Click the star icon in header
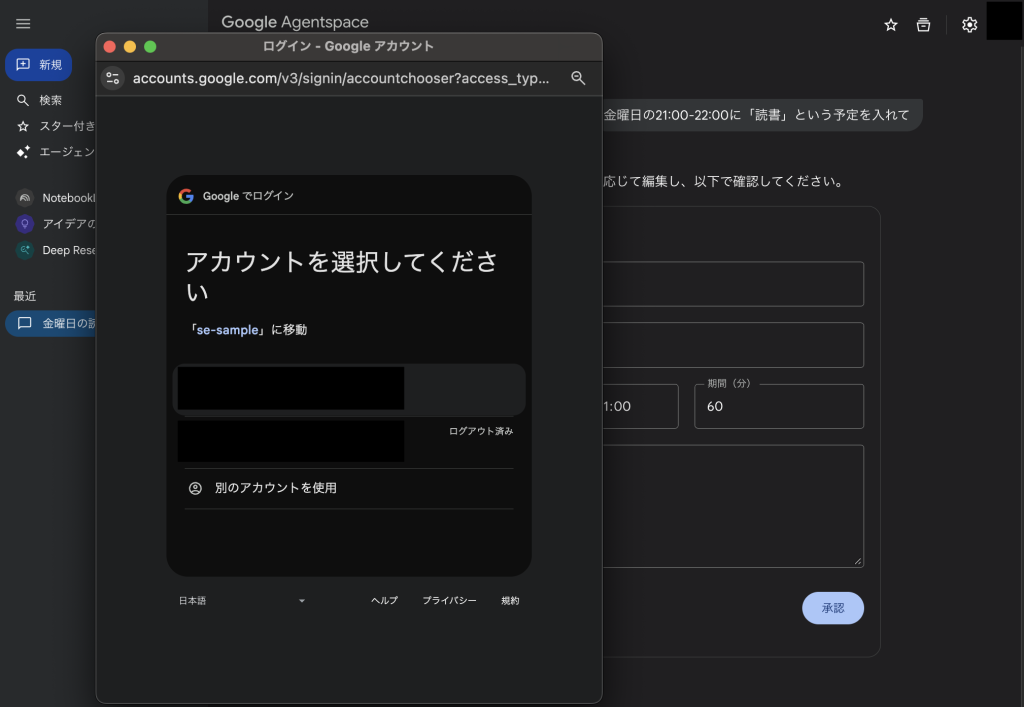Viewport: 1024px width, 707px height. point(891,25)
